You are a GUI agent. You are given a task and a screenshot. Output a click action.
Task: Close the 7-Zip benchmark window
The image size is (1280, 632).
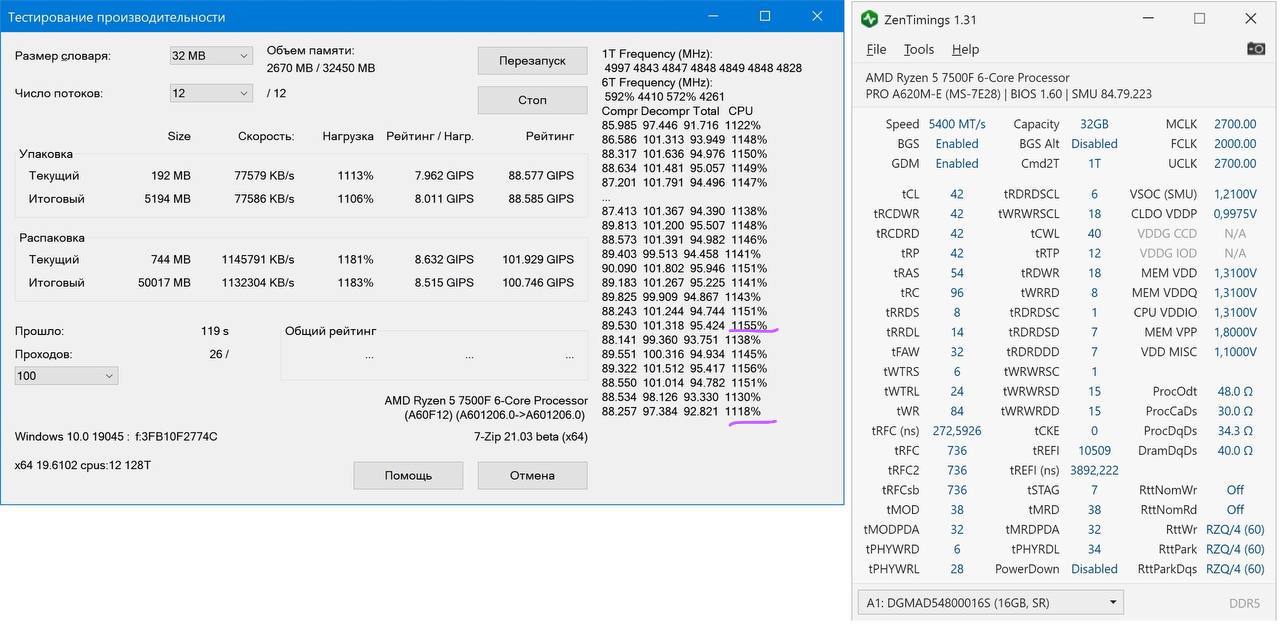817,17
